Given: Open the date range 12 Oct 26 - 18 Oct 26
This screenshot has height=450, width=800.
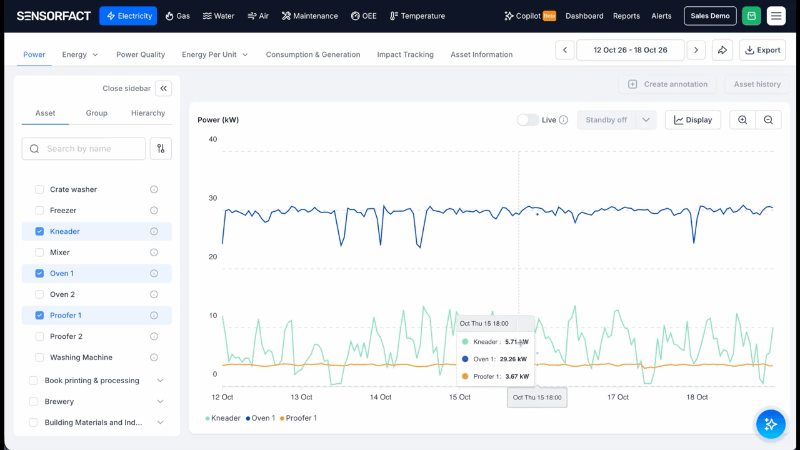Looking at the screenshot, I should point(630,50).
